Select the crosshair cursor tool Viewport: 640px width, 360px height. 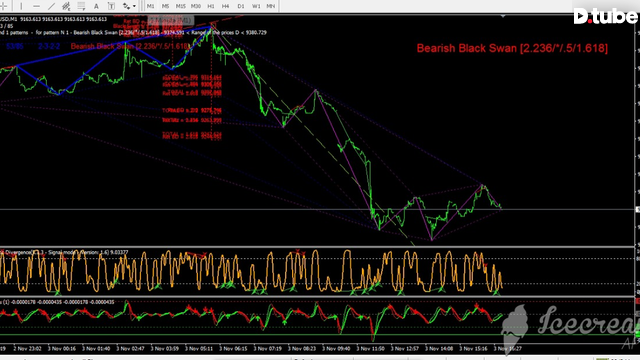pos(3,6)
